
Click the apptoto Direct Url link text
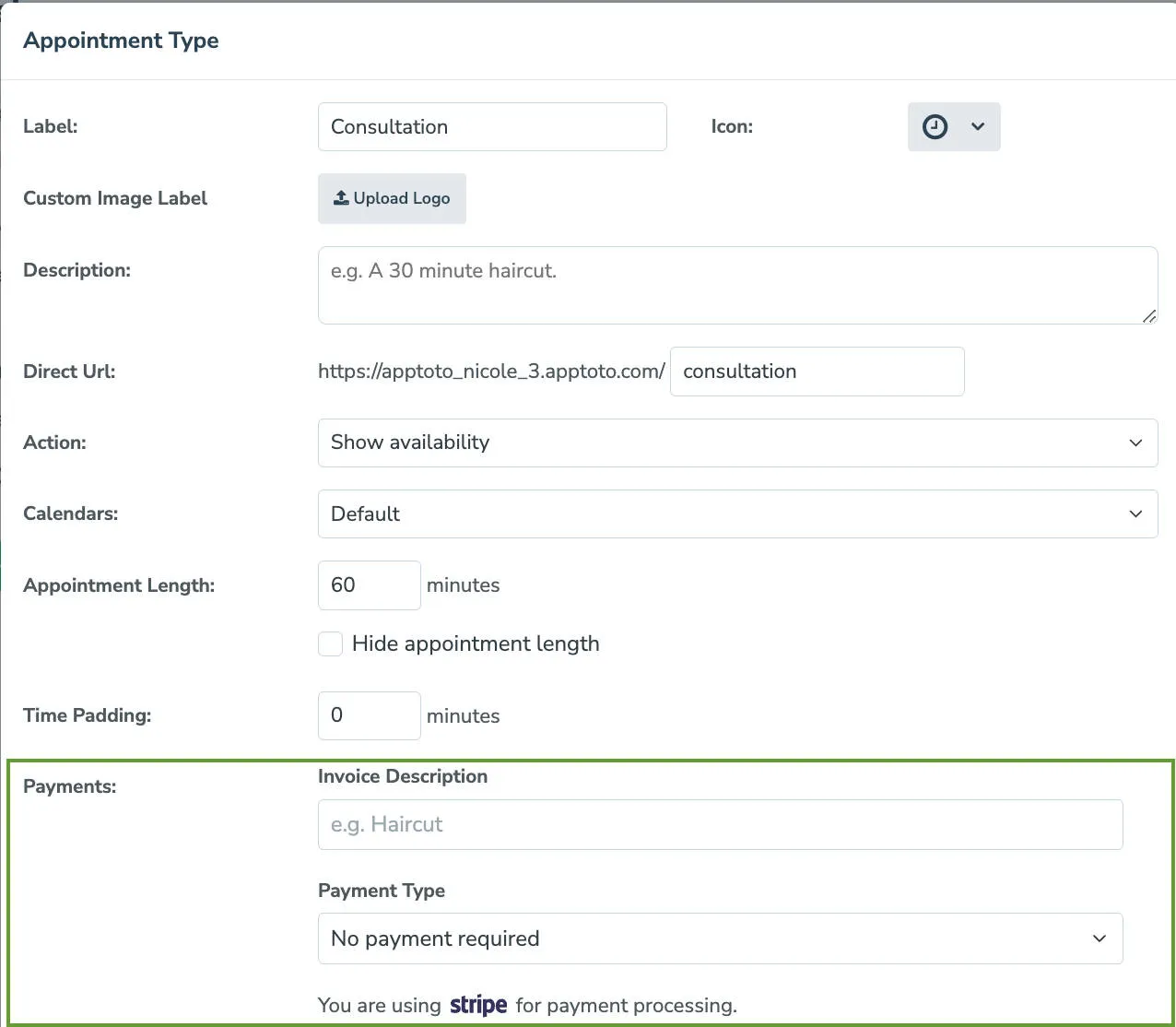491,371
